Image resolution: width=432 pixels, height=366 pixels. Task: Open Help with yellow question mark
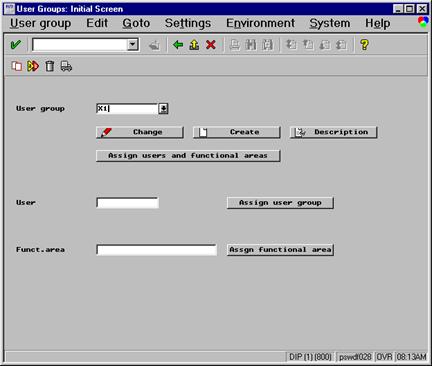tap(364, 45)
